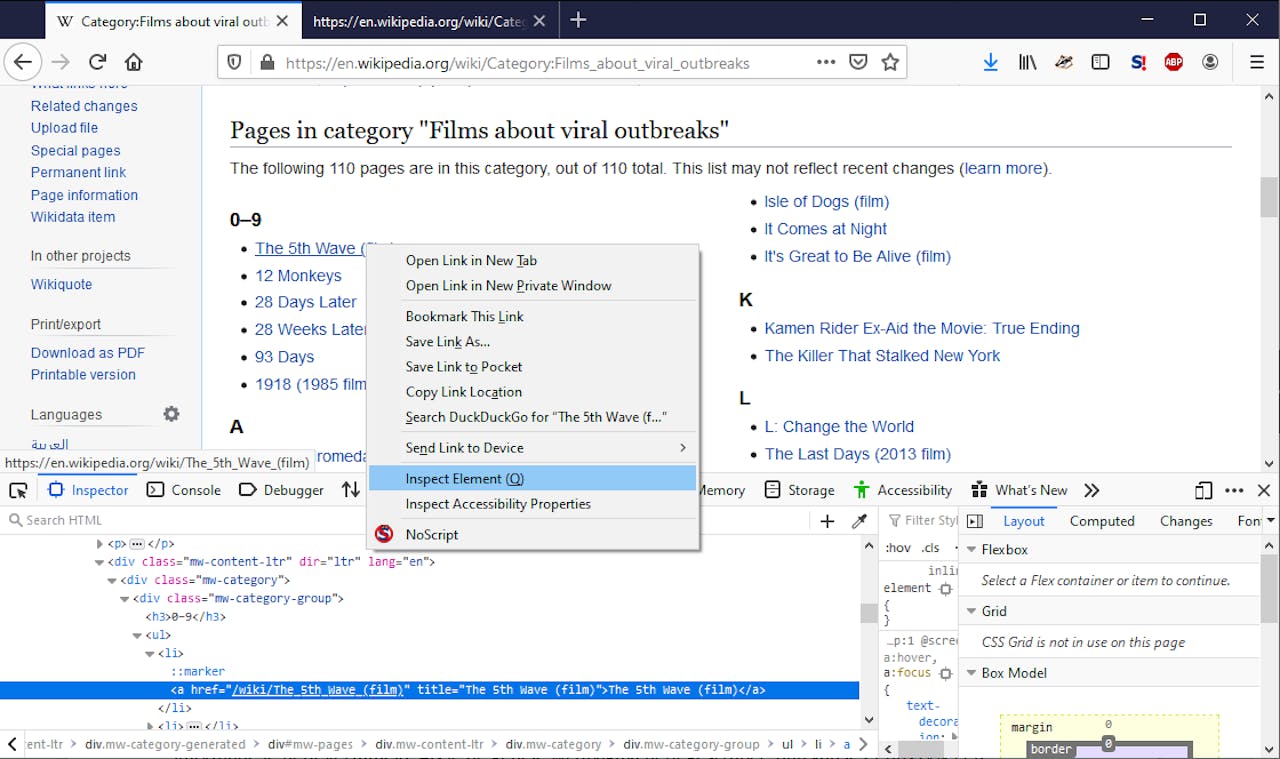Click the learn more link
The height and width of the screenshot is (759, 1280).
[1003, 168]
